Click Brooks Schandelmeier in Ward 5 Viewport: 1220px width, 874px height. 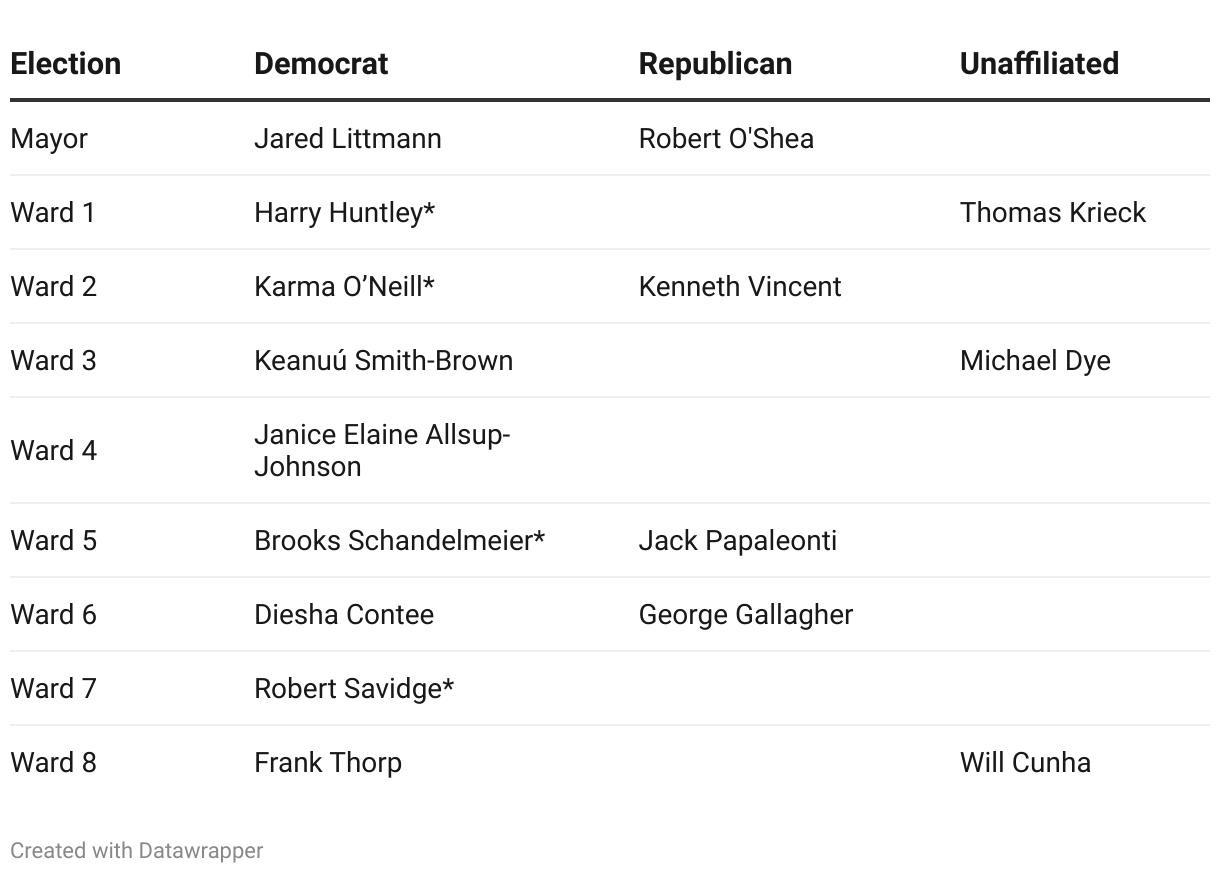click(x=399, y=540)
